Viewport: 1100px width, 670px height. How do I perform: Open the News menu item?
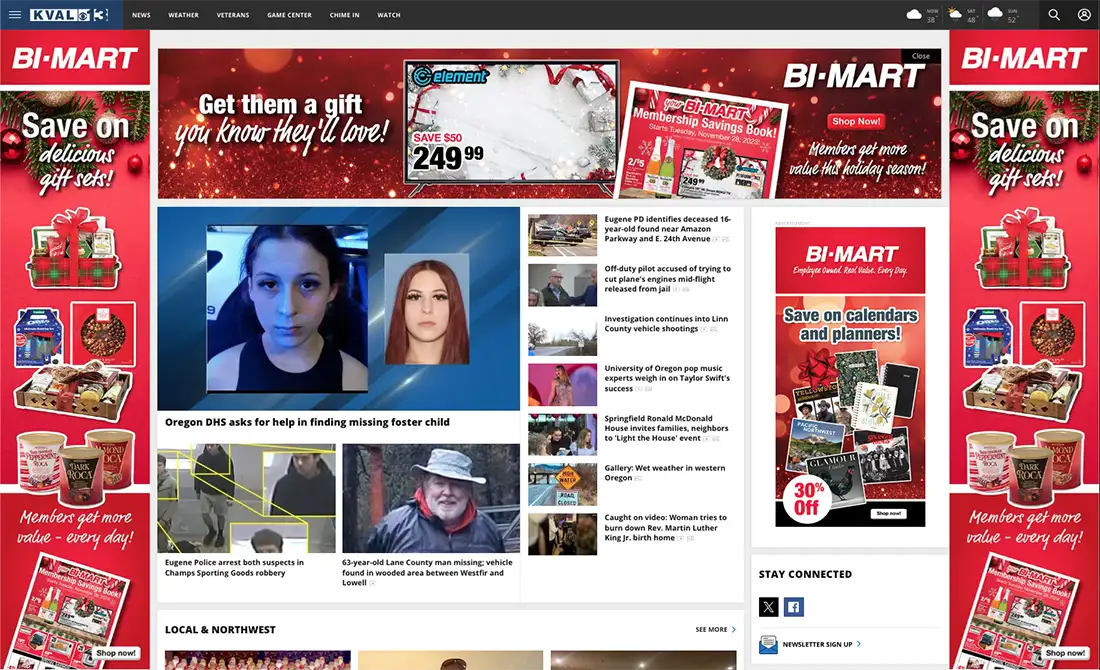[x=141, y=15]
